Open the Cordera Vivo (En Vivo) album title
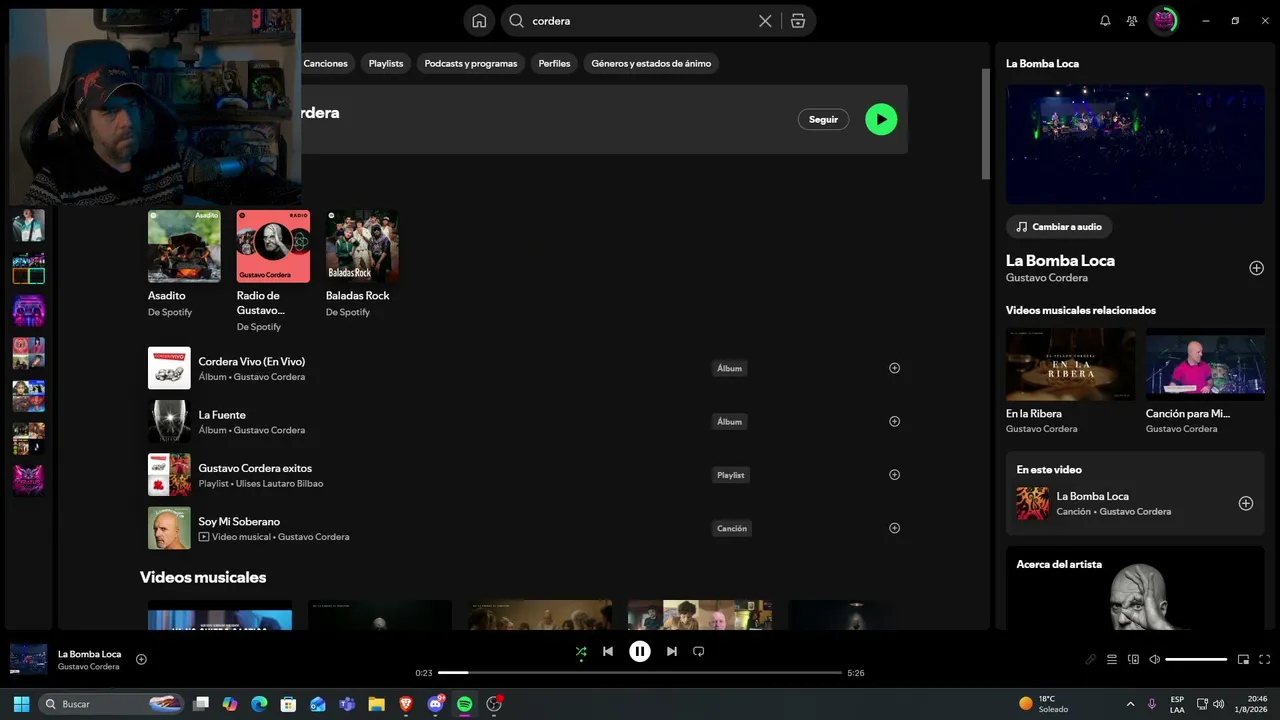The height and width of the screenshot is (720, 1280). pos(252,361)
